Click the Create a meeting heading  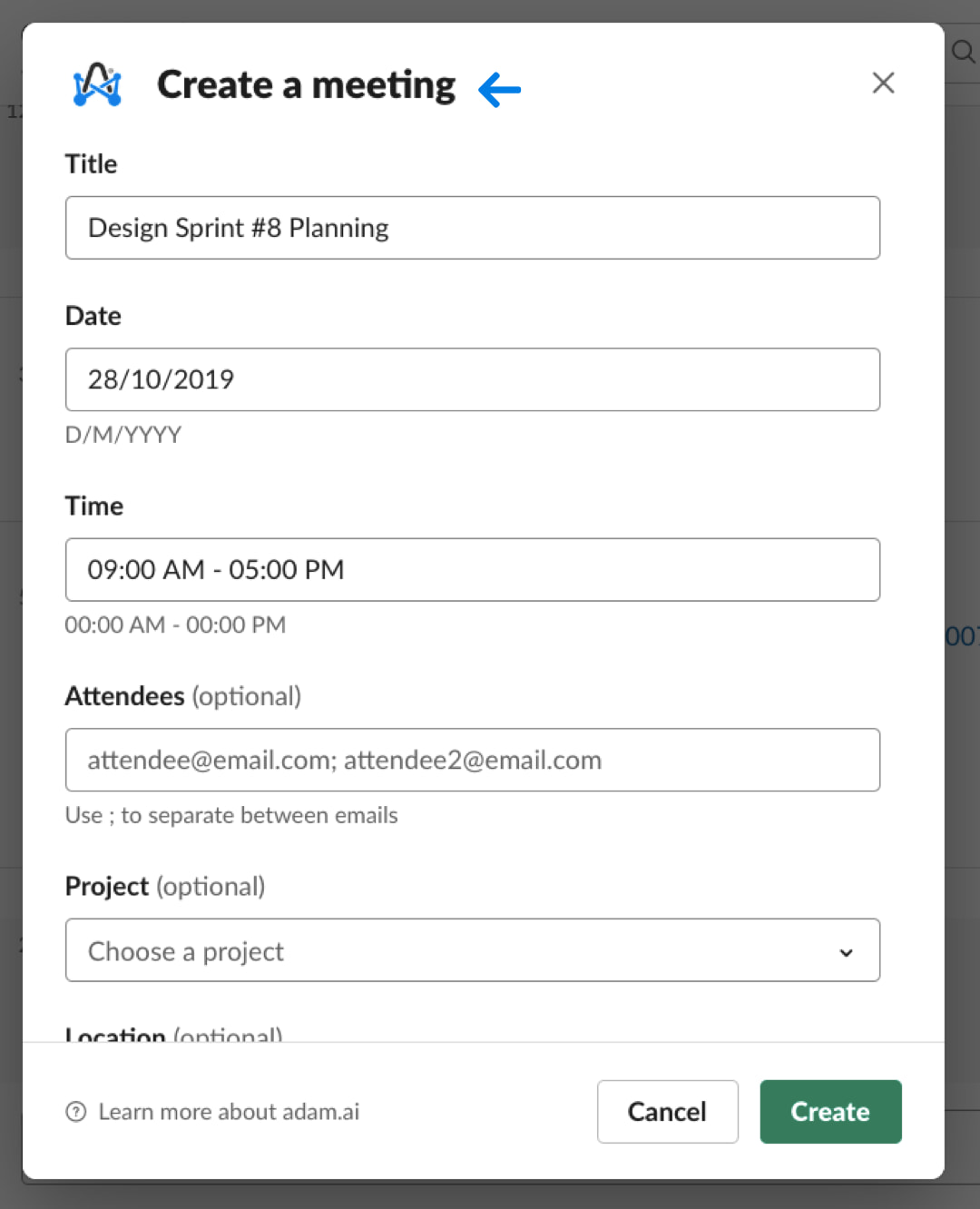pyautogui.click(x=307, y=85)
